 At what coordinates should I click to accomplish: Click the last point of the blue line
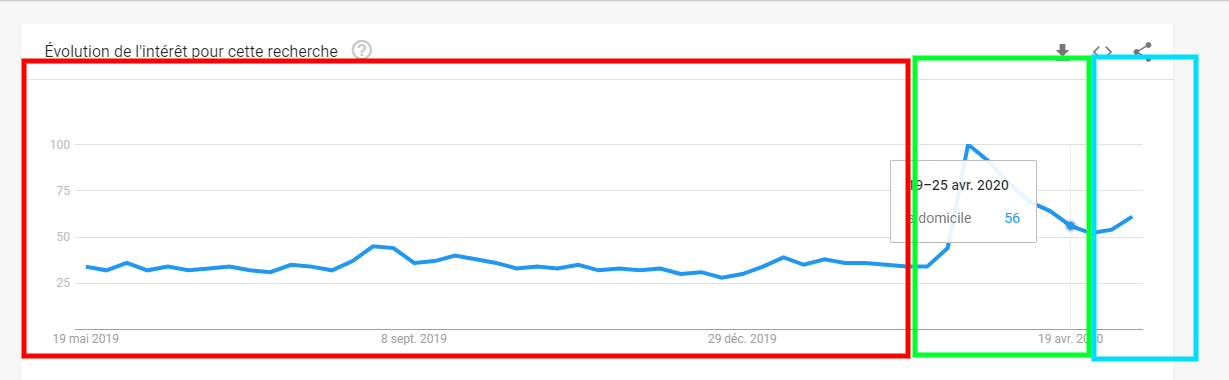click(1131, 217)
